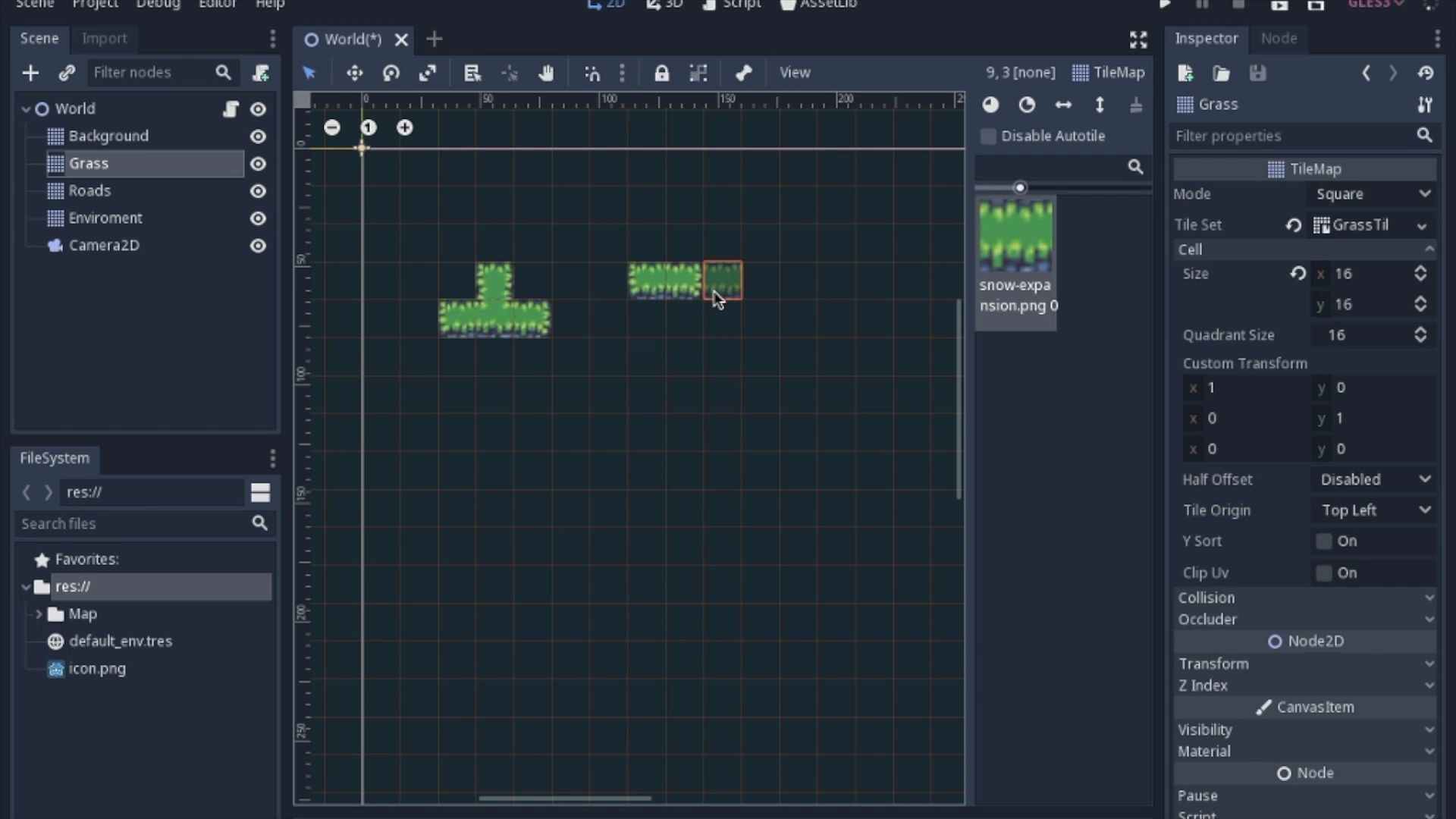Enable the lock selected node icon
Viewport: 1456px width, 819px height.
[x=663, y=73]
